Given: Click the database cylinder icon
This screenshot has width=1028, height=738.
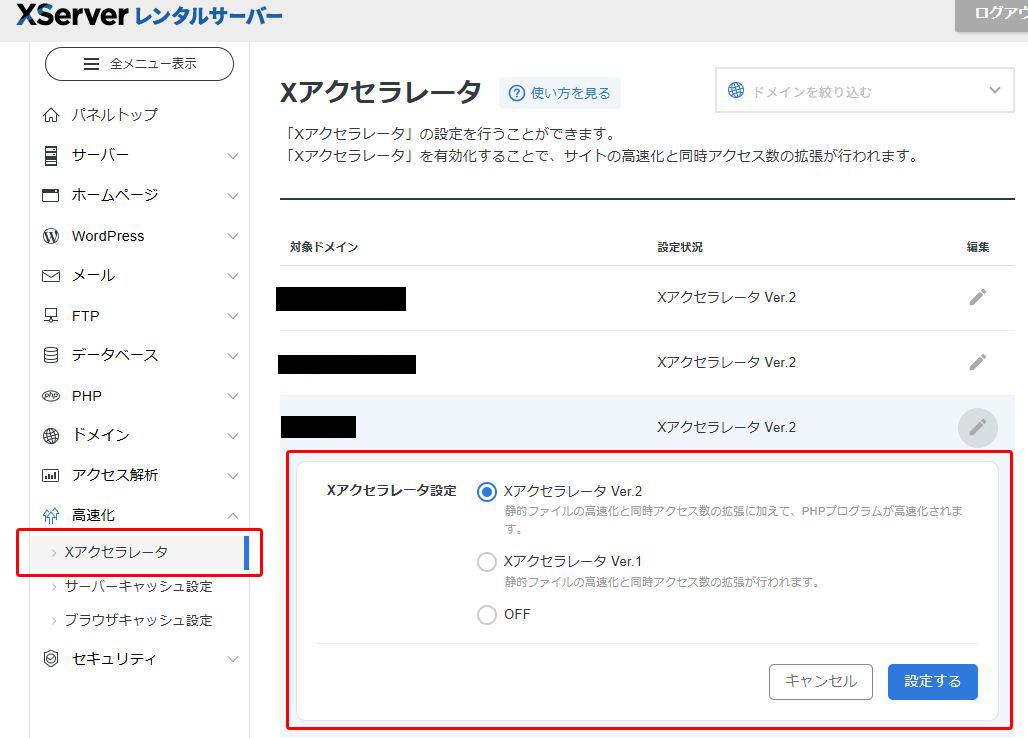Looking at the screenshot, I should pyautogui.click(x=50, y=355).
